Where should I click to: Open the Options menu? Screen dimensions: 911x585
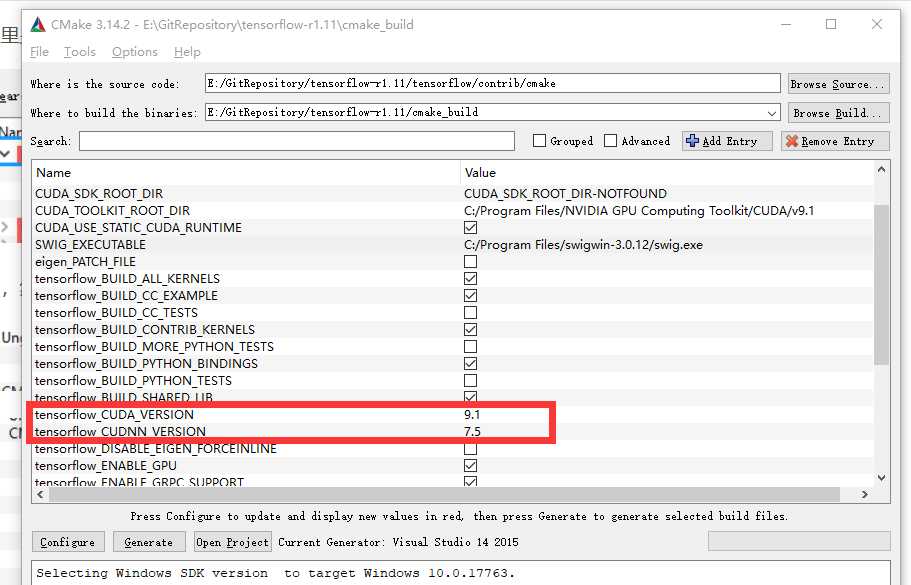tap(135, 52)
